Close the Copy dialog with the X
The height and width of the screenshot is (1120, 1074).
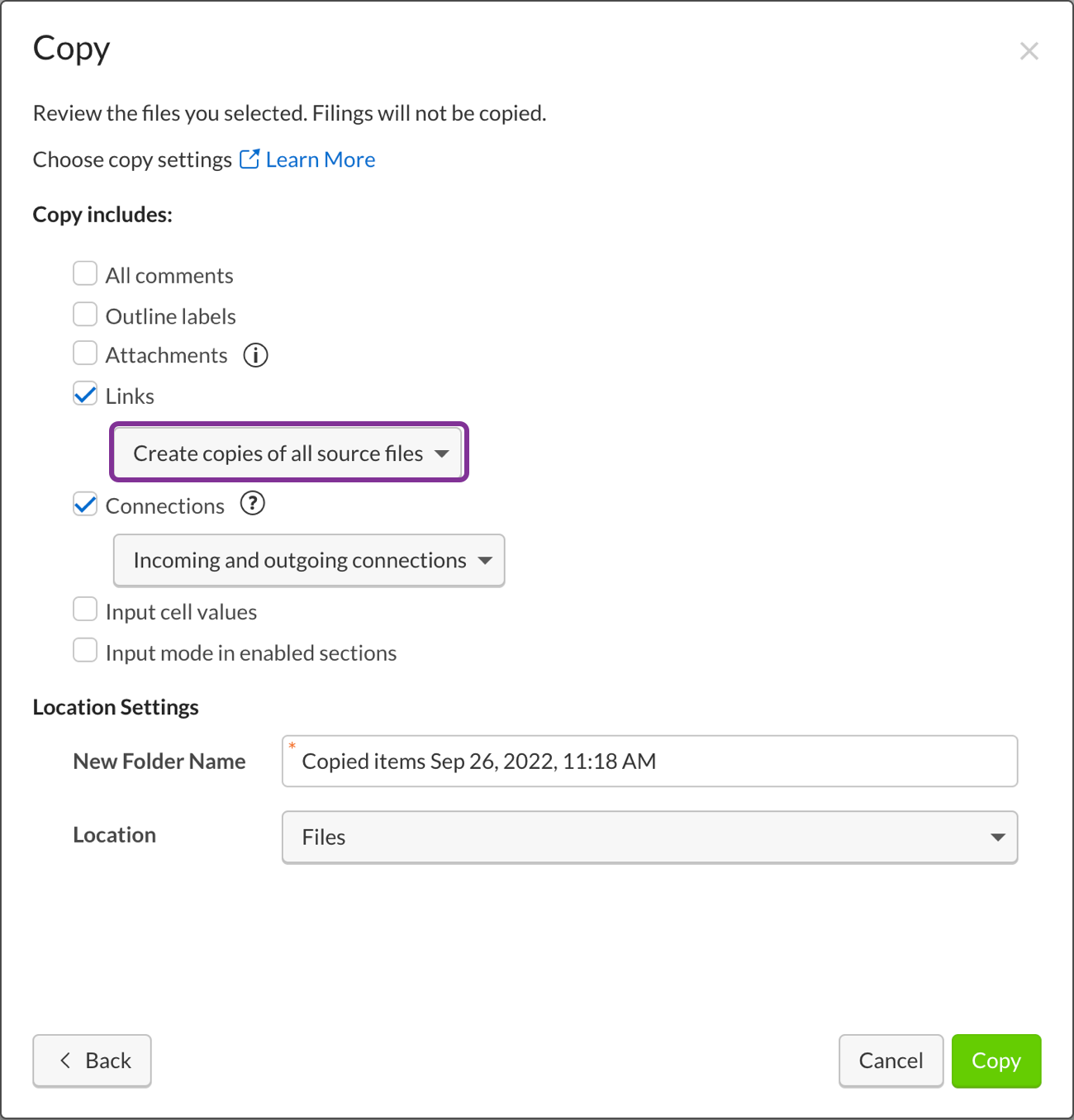pyautogui.click(x=1029, y=51)
